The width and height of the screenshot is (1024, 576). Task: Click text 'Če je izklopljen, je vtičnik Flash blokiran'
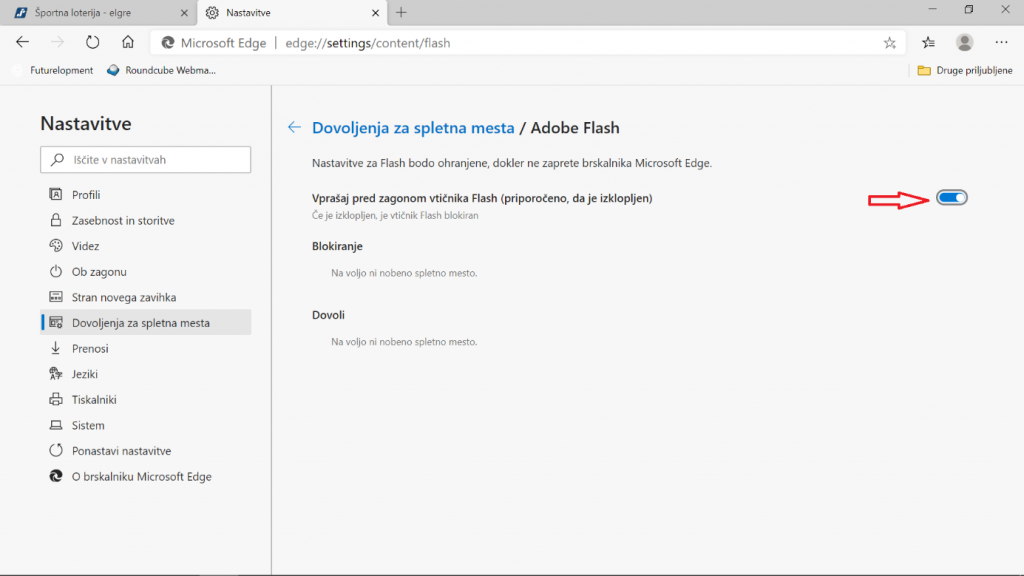tap(395, 216)
